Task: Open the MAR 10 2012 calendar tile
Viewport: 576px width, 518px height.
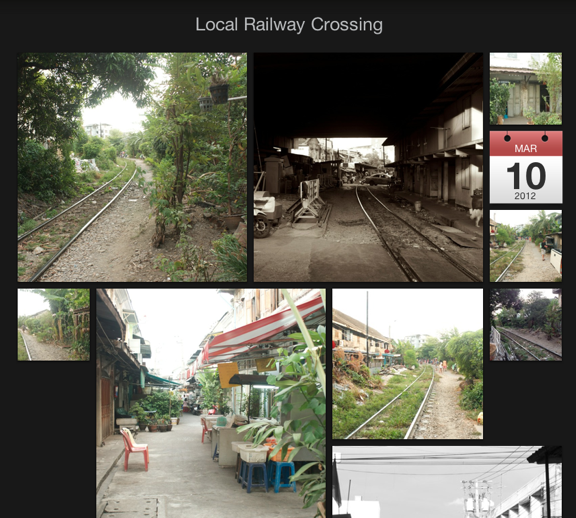Action: 526,167
